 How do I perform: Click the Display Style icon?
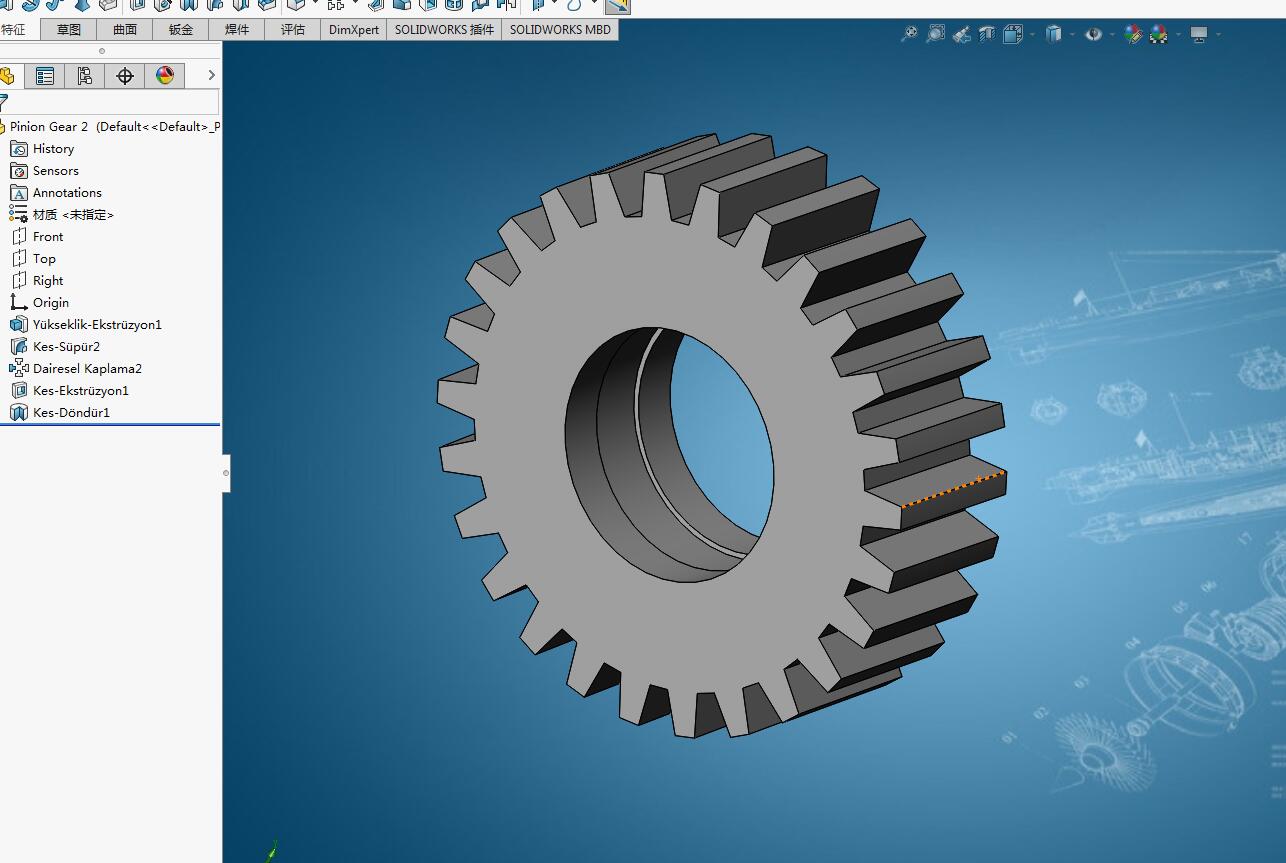pyautogui.click(x=1053, y=34)
